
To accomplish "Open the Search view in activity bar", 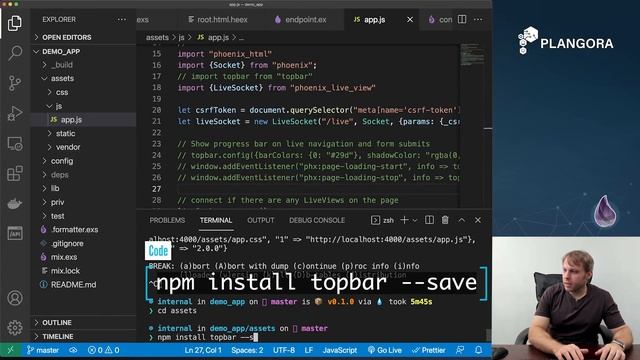I will 15,53.
